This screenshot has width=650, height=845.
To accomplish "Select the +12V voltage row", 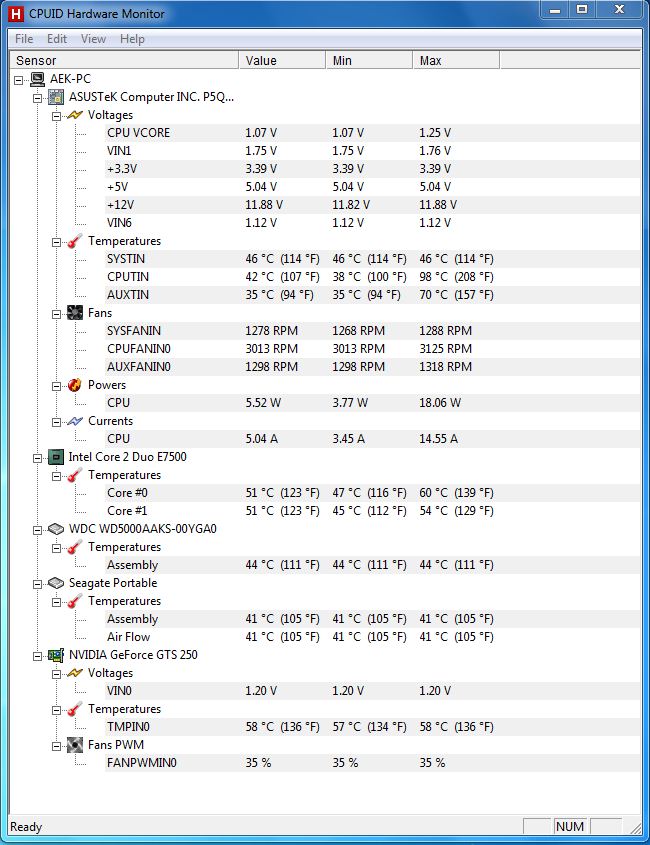I will click(372, 205).
